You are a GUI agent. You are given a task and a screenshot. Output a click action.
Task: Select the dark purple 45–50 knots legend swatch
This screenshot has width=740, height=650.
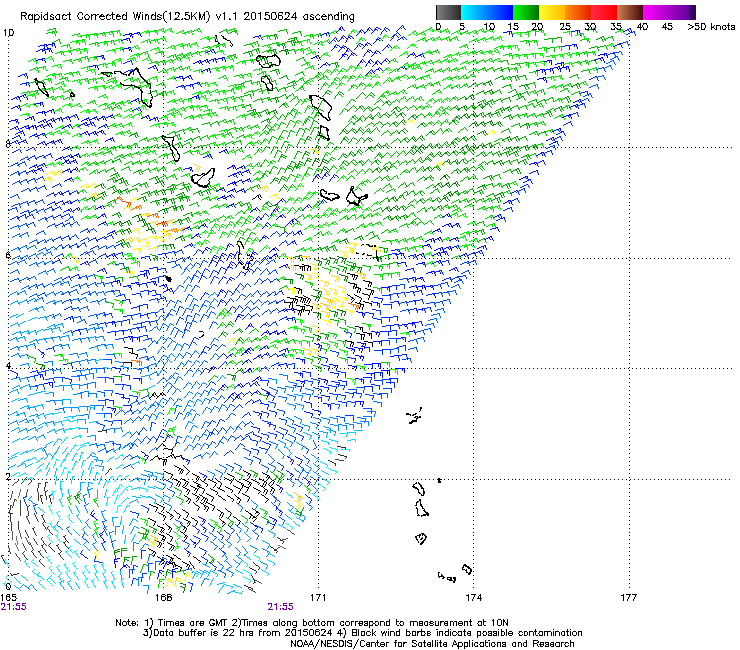[x=682, y=12]
